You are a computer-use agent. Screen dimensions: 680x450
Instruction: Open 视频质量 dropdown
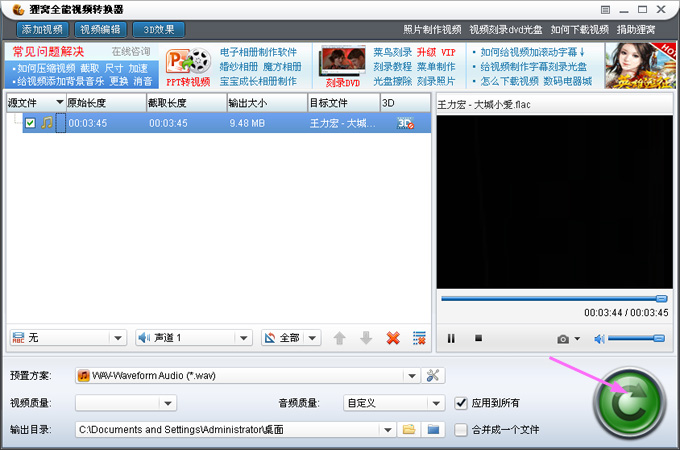click(x=168, y=403)
